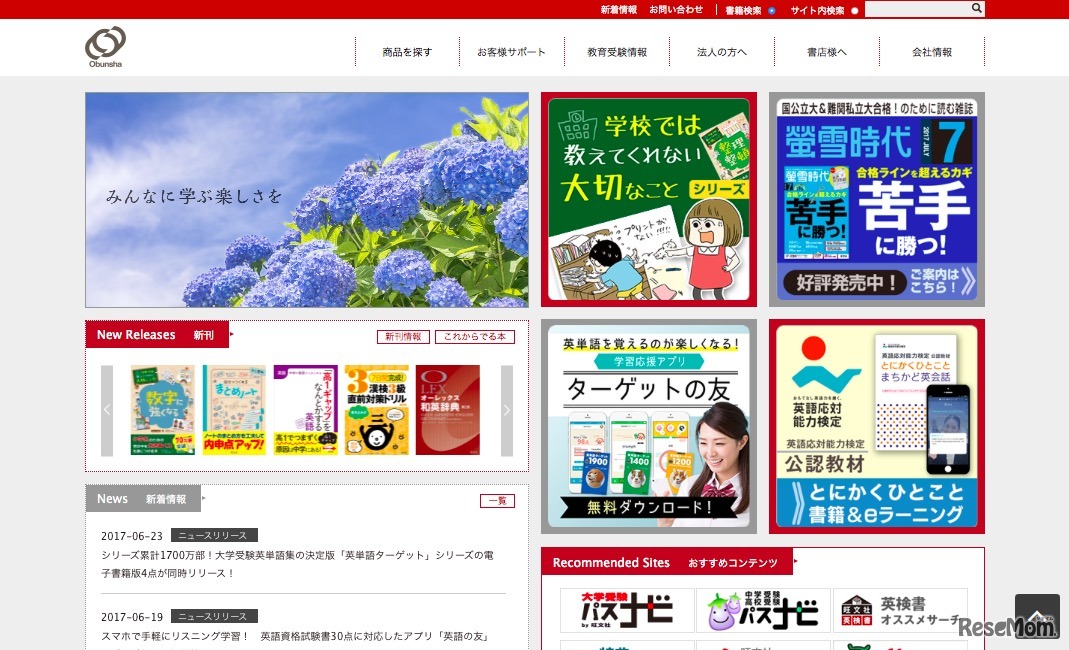Click the 一覧 button in News
The width and height of the screenshot is (1069, 650).
[x=497, y=501]
